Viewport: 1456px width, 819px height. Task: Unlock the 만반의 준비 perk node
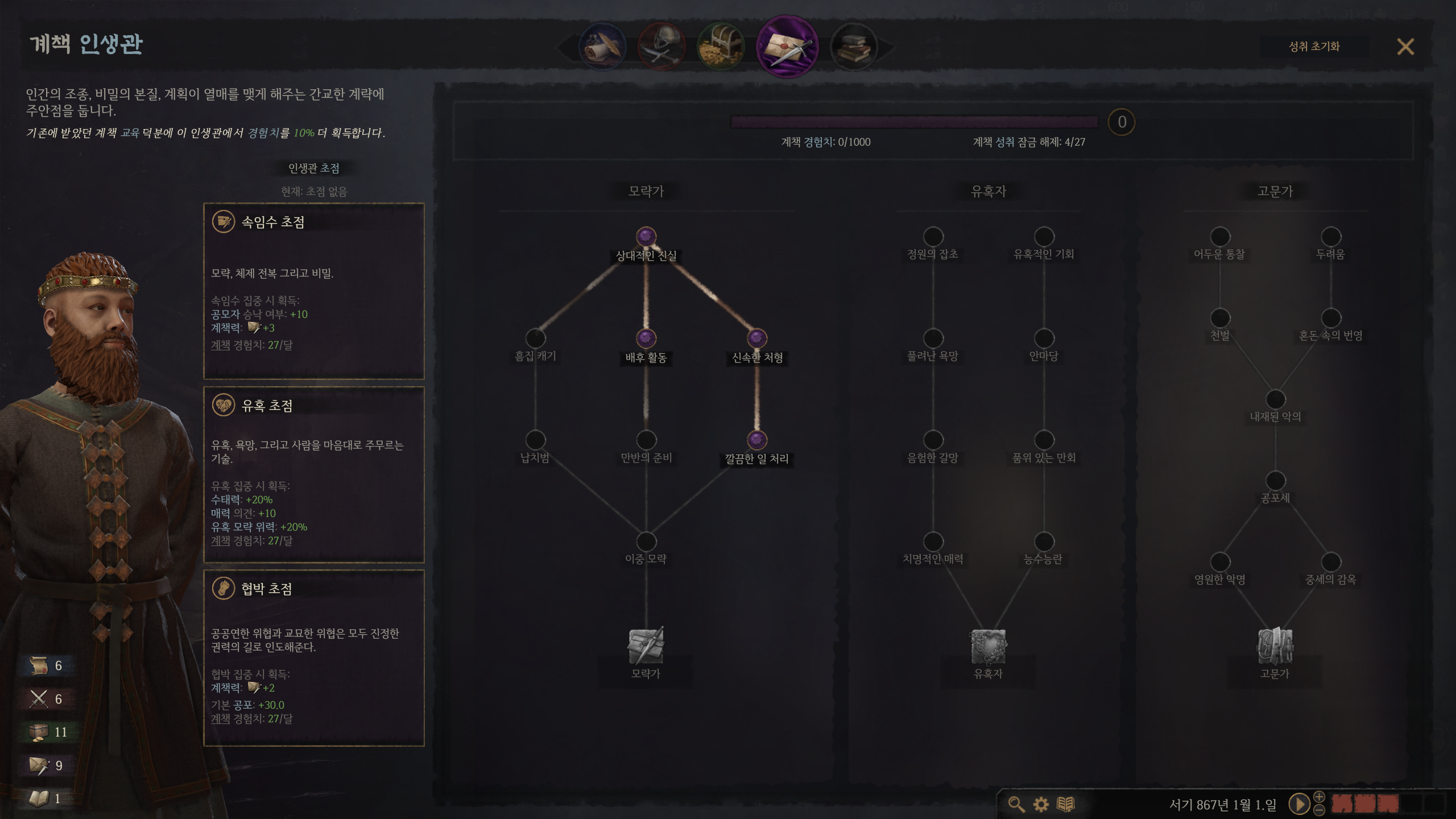click(x=646, y=440)
